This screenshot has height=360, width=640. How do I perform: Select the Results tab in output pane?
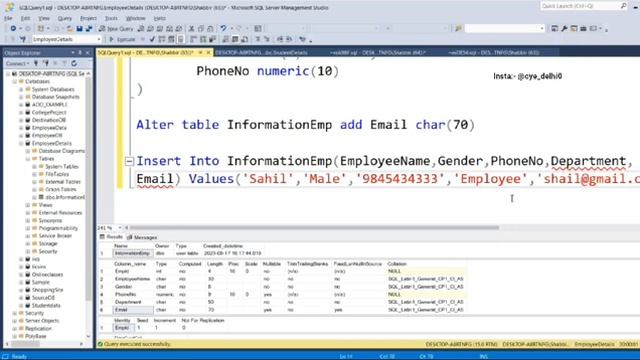pyautogui.click(x=111, y=237)
